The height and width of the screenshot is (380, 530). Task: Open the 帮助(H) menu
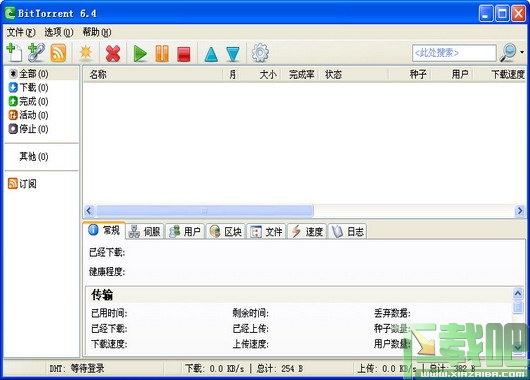(97, 32)
